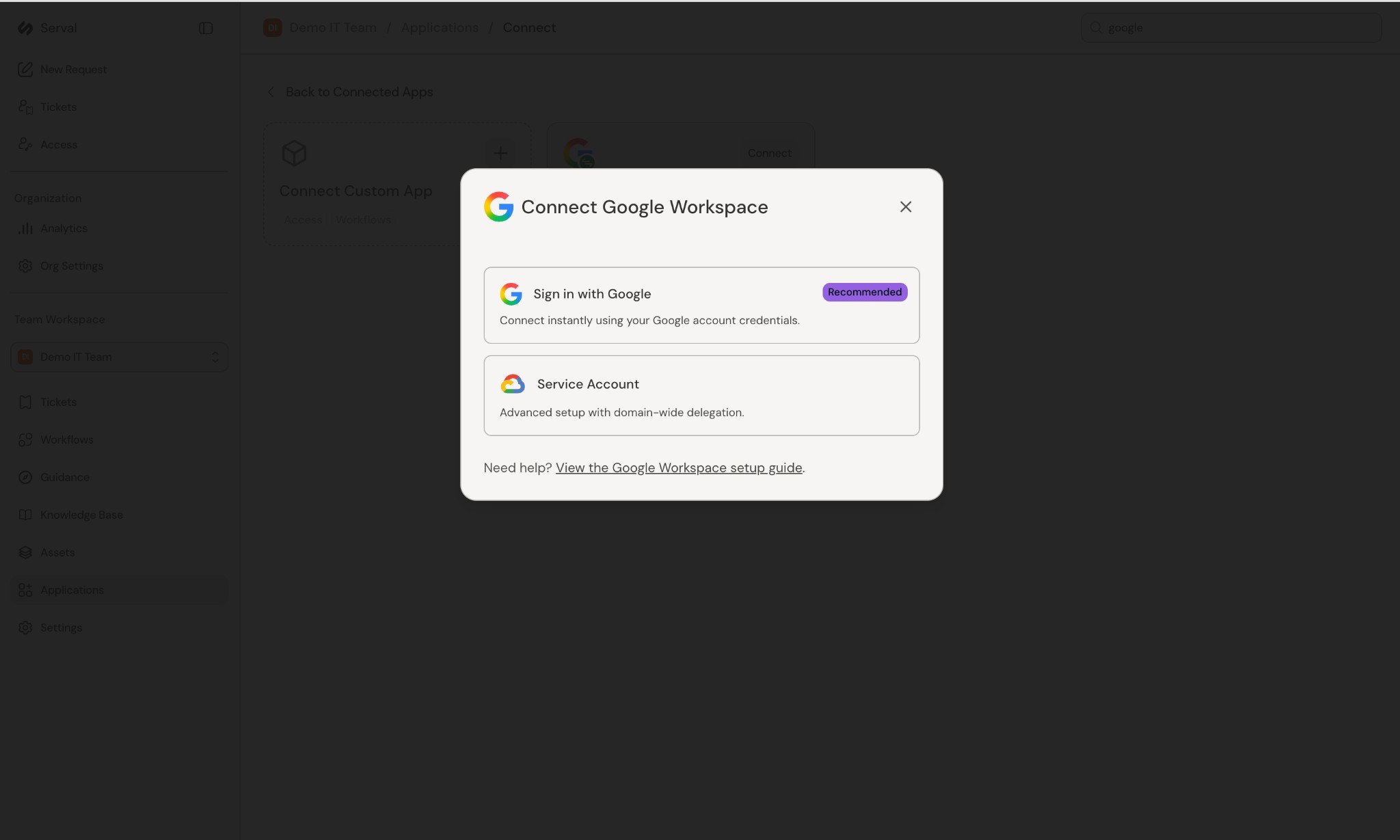This screenshot has height=840, width=1400.
Task: Expand the Demo IT Team workspace dropdown
Action: coord(119,357)
